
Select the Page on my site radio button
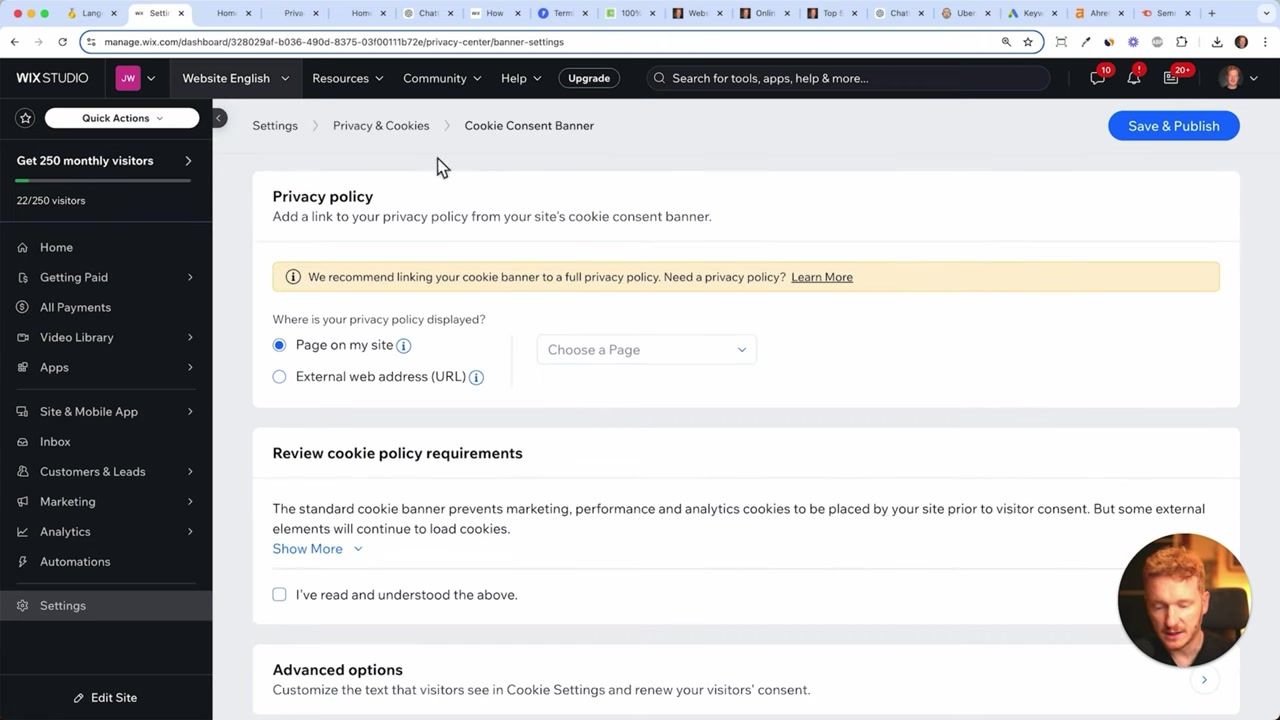279,345
